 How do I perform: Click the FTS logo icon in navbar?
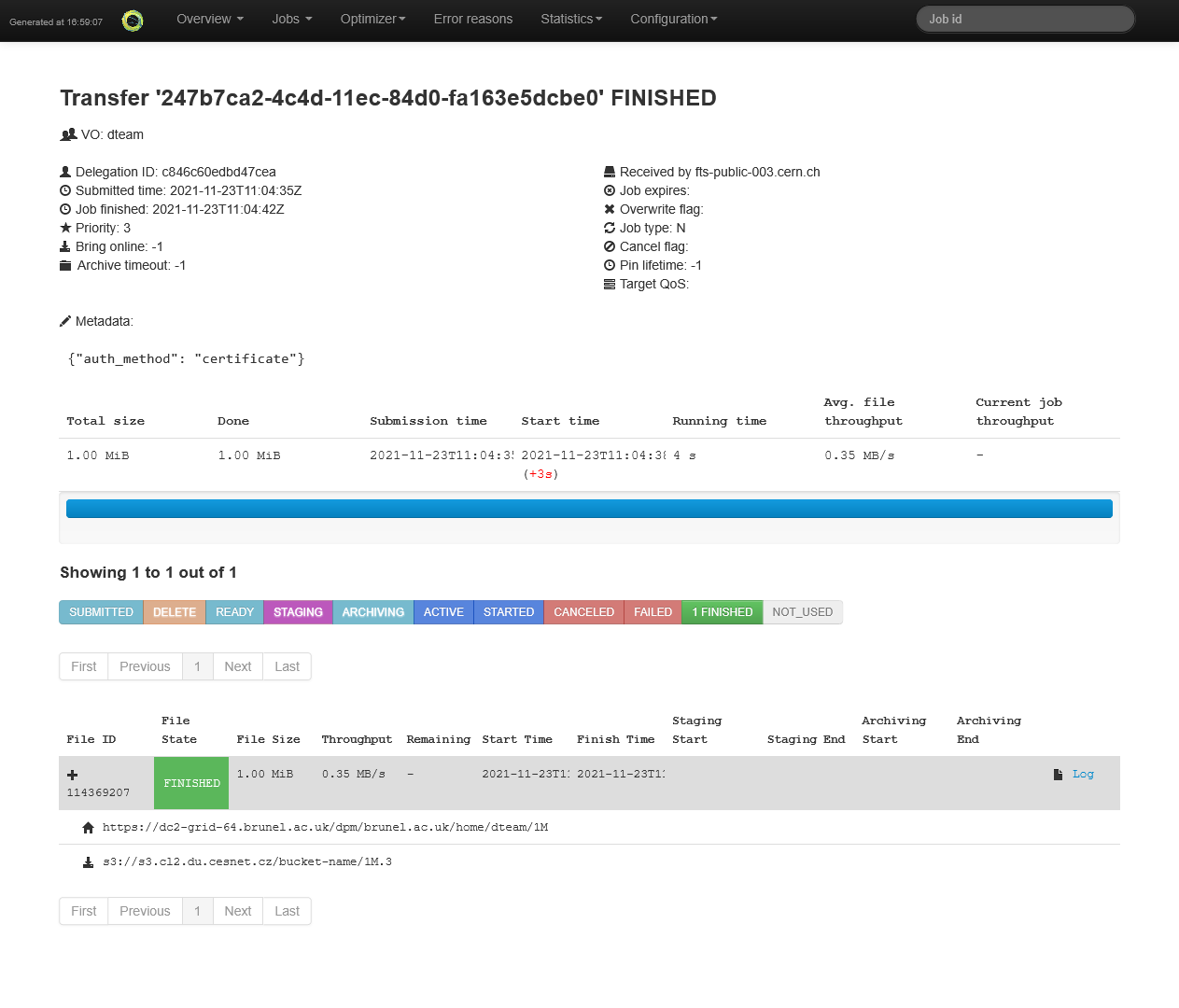(133, 21)
